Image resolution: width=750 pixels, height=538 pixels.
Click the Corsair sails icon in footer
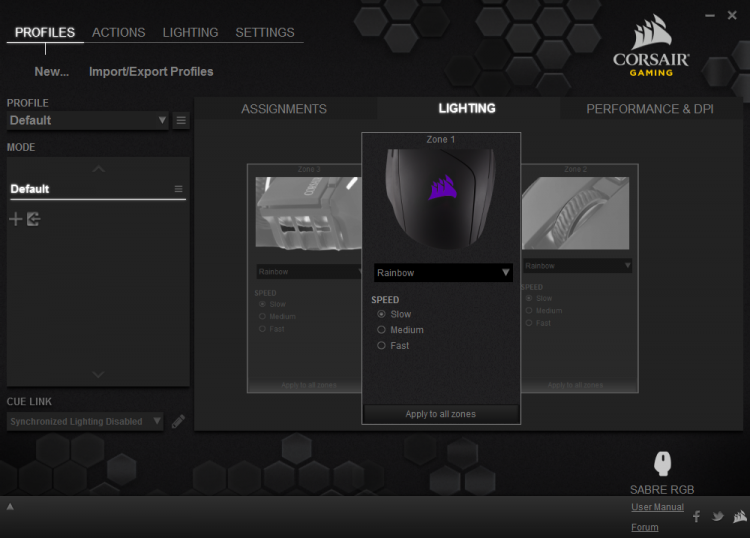click(739, 516)
